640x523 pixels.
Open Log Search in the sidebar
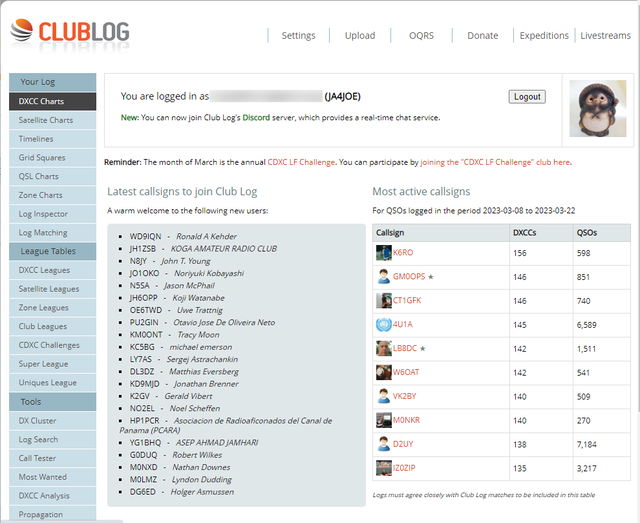click(x=53, y=440)
